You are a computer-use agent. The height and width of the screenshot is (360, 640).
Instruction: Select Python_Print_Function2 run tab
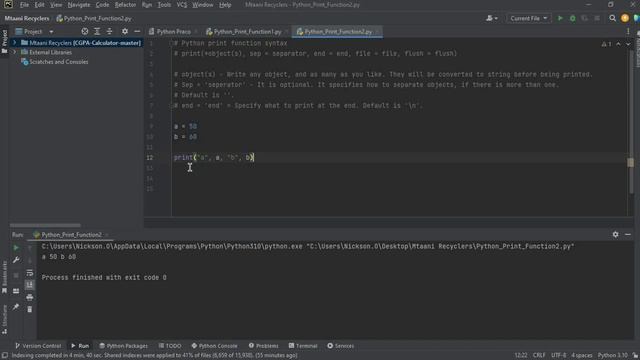coord(71,235)
